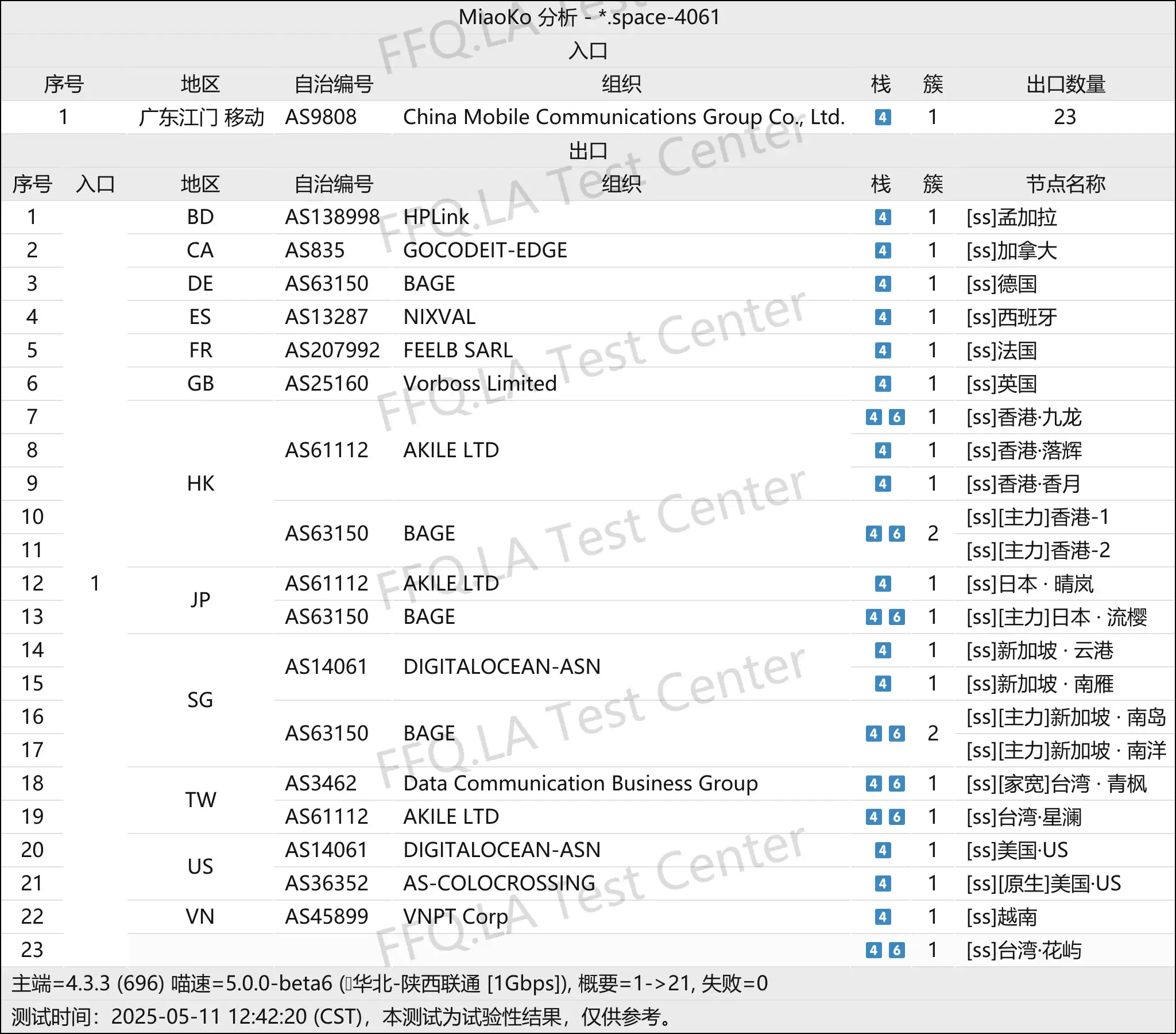Click node name [ss][主力]新加坡 · 南岛
The width and height of the screenshot is (1176, 1034).
pyautogui.click(x=1066, y=717)
